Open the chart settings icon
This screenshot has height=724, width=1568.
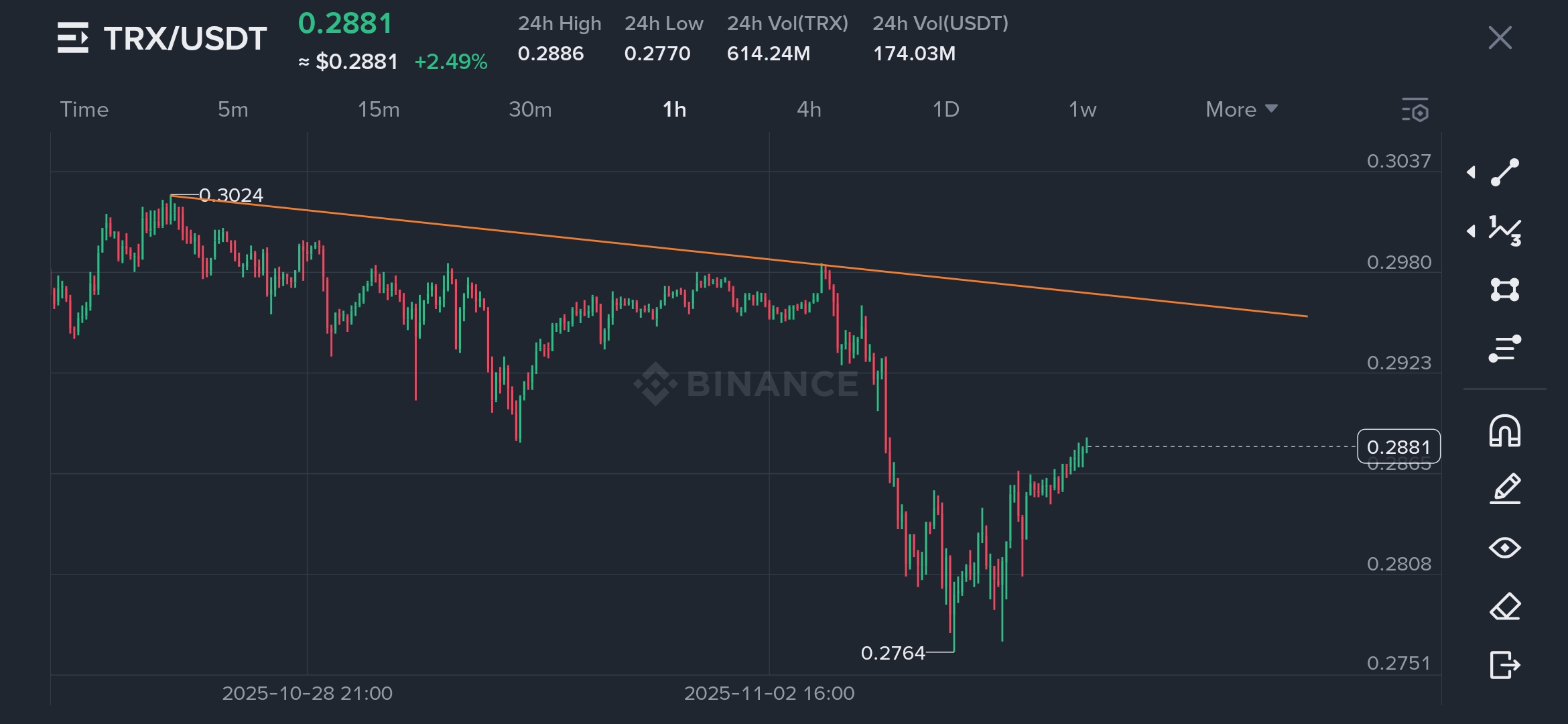click(1415, 110)
